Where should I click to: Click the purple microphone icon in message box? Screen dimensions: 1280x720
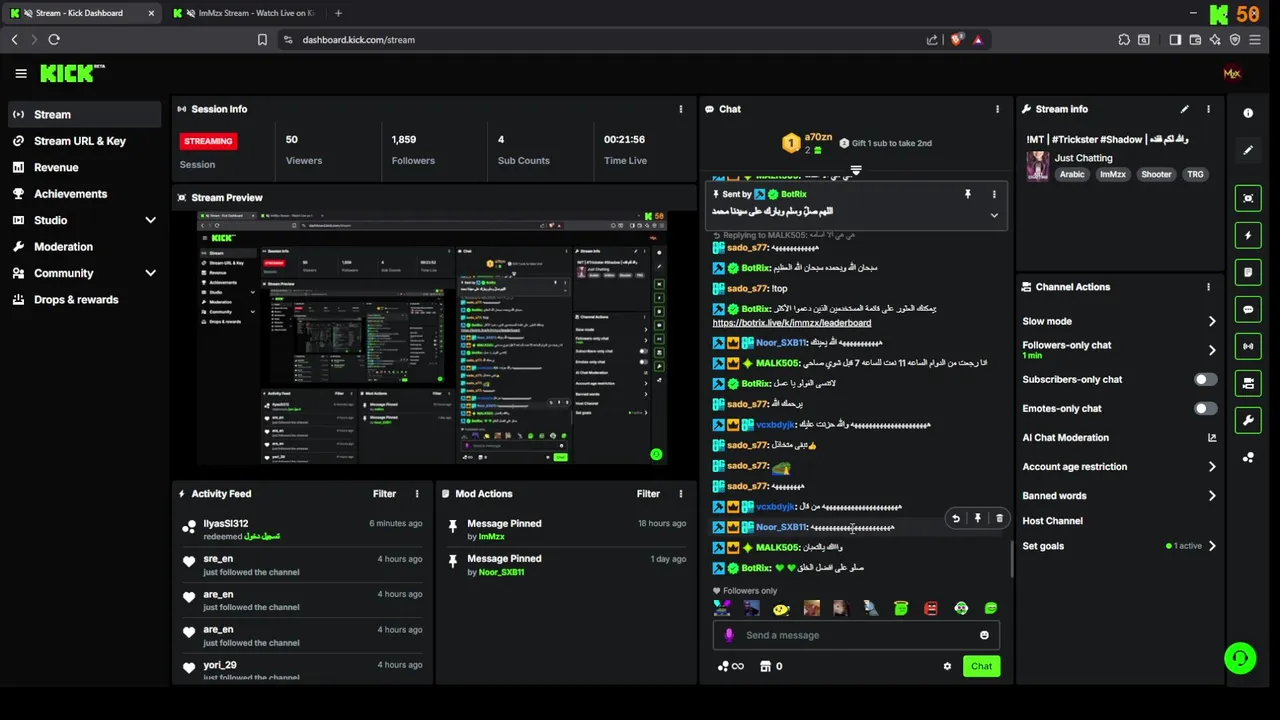[729, 635]
